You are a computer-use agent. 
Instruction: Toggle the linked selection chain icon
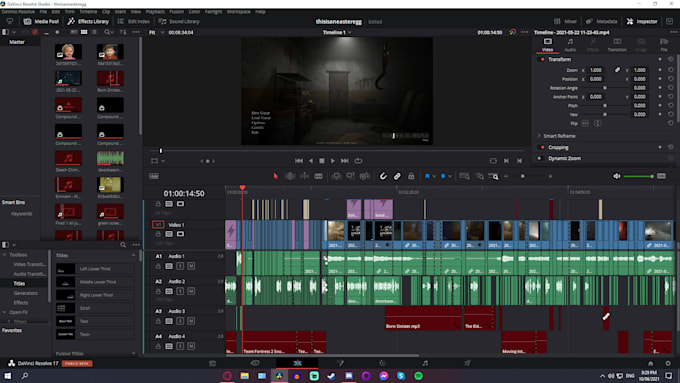point(397,176)
